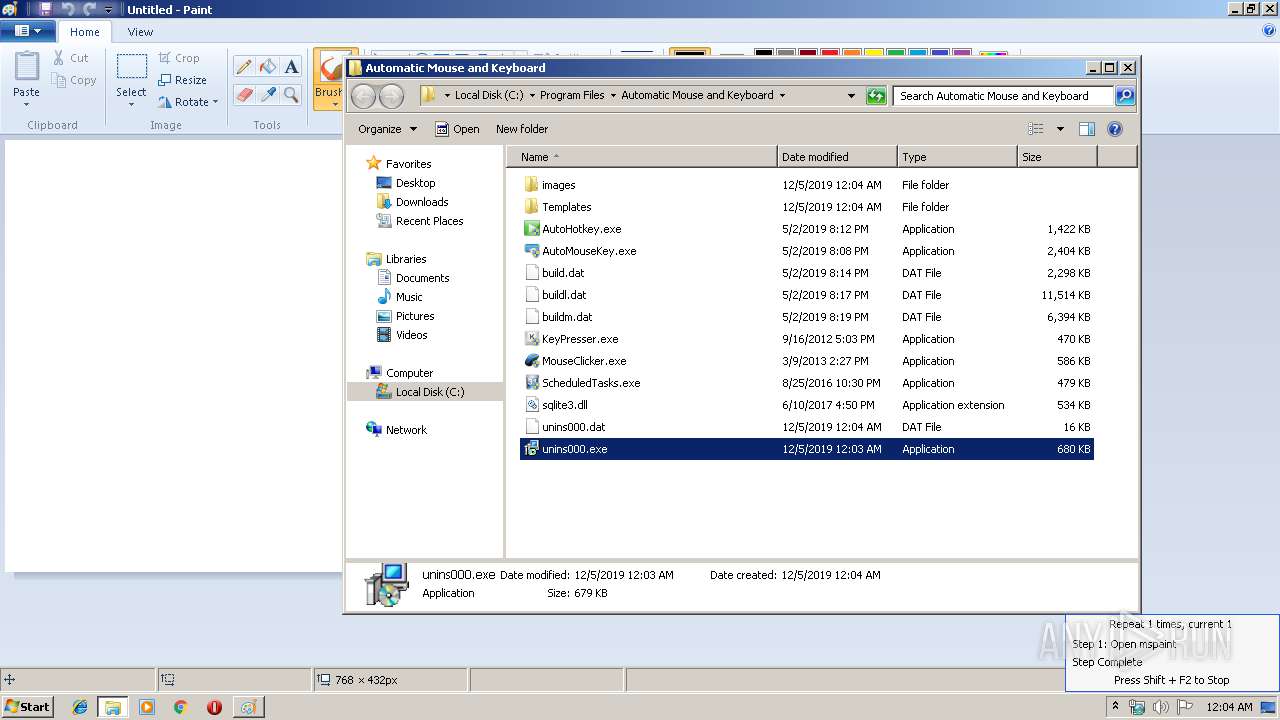
Task: Open the view options dropdown arrow
Action: (x=1060, y=129)
